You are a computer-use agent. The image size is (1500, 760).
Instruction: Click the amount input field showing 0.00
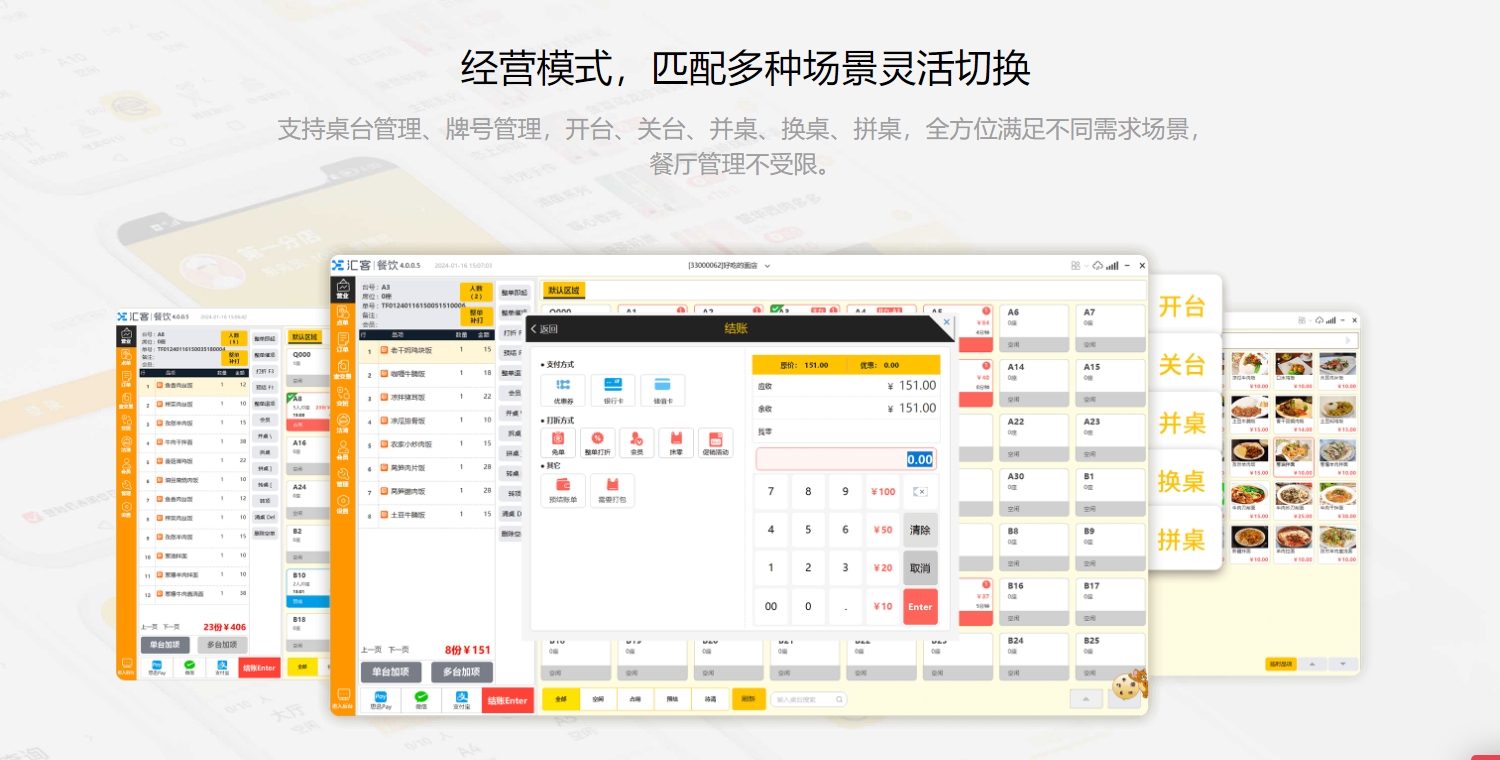click(845, 459)
